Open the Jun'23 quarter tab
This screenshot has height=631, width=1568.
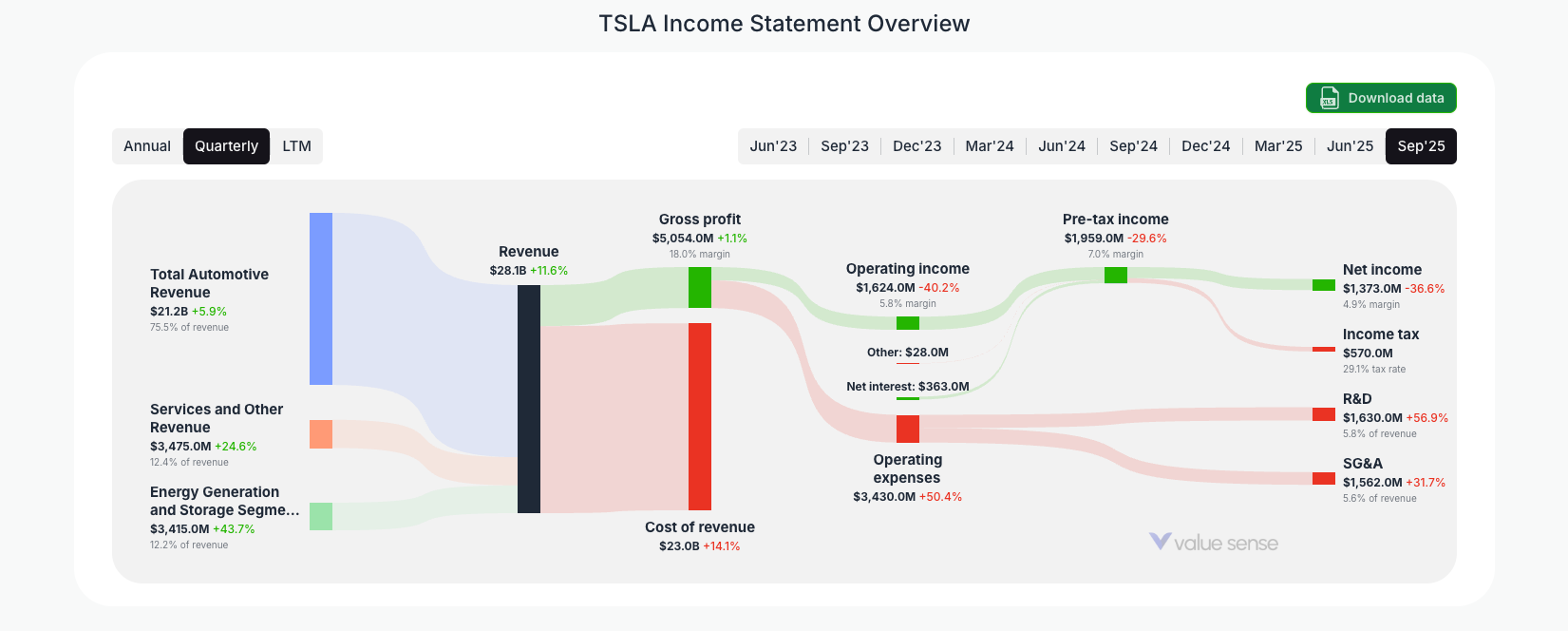click(x=773, y=145)
